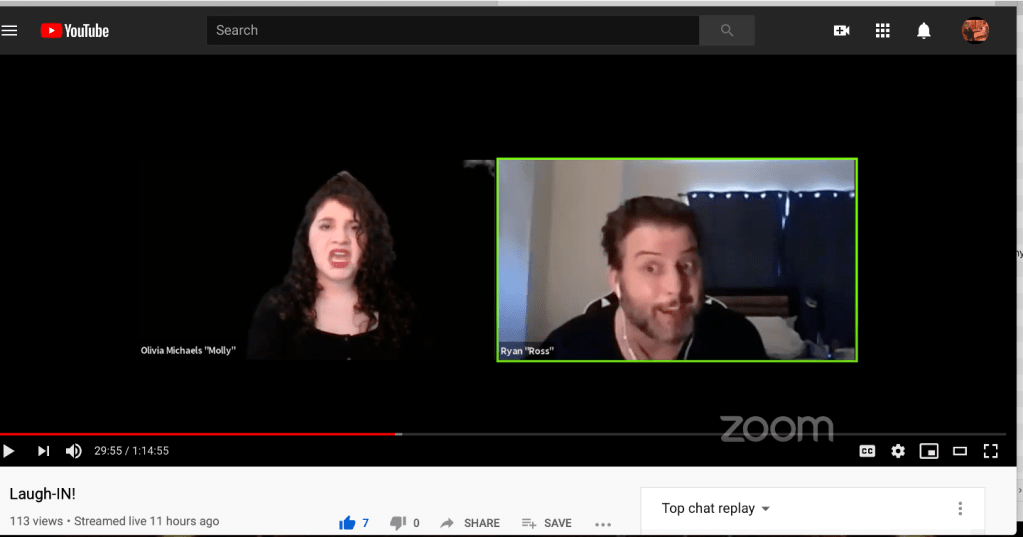Viewport: 1023px width, 537px height.
Task: Open the create video camera icon
Action: pyautogui.click(x=841, y=31)
